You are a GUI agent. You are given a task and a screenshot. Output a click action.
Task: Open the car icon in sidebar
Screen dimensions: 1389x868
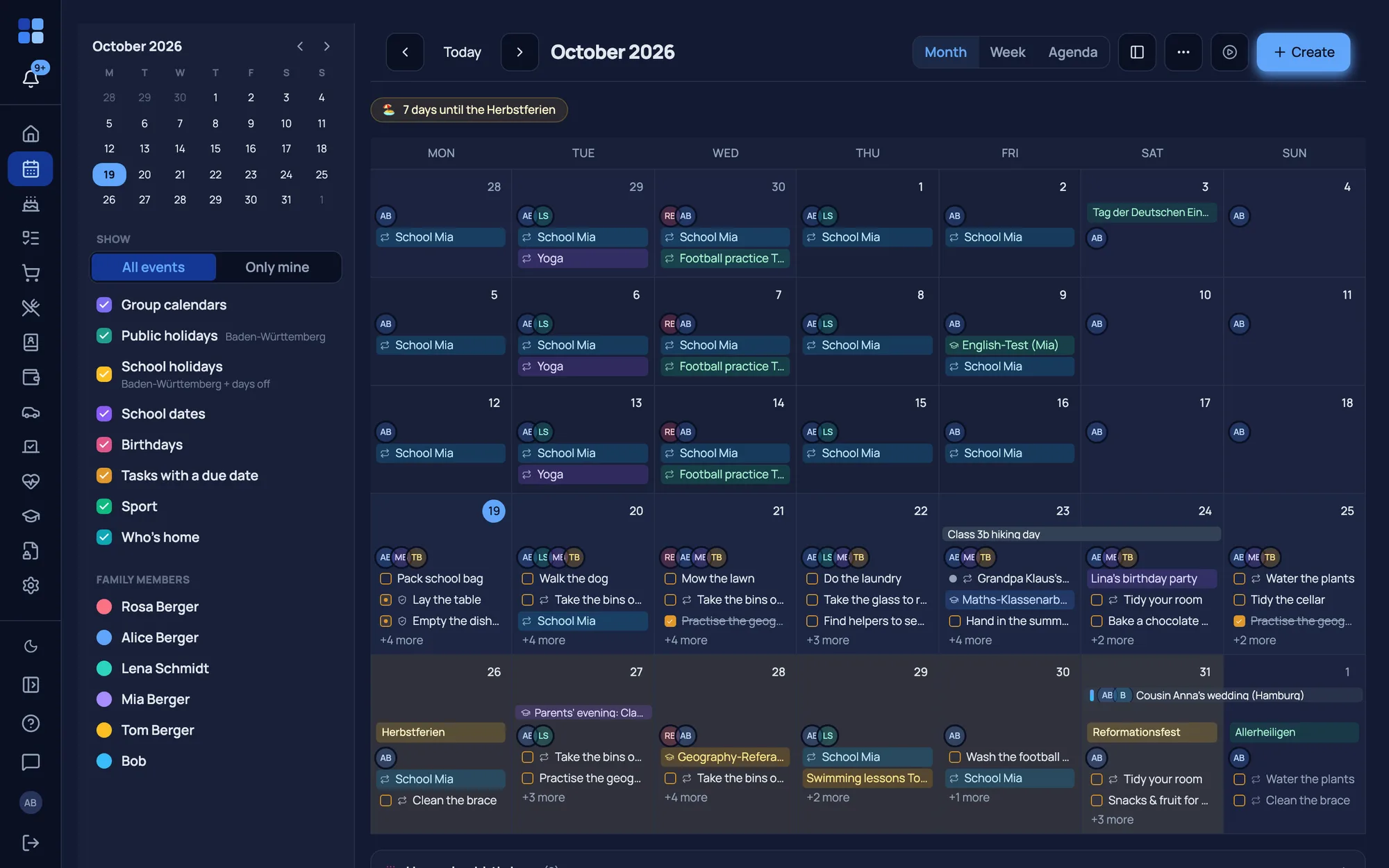tap(31, 412)
